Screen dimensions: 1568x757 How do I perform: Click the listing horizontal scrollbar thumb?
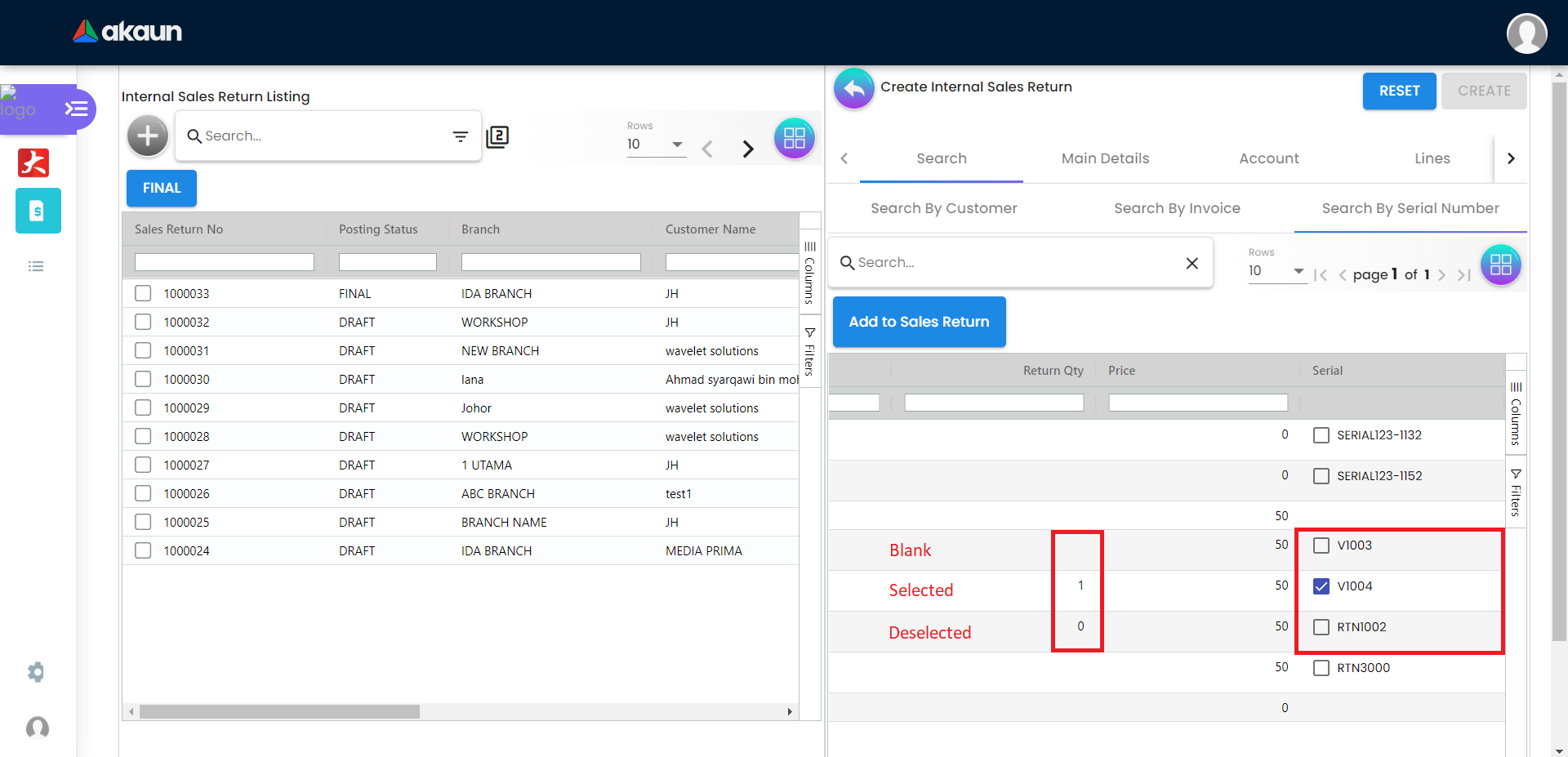pyautogui.click(x=279, y=712)
